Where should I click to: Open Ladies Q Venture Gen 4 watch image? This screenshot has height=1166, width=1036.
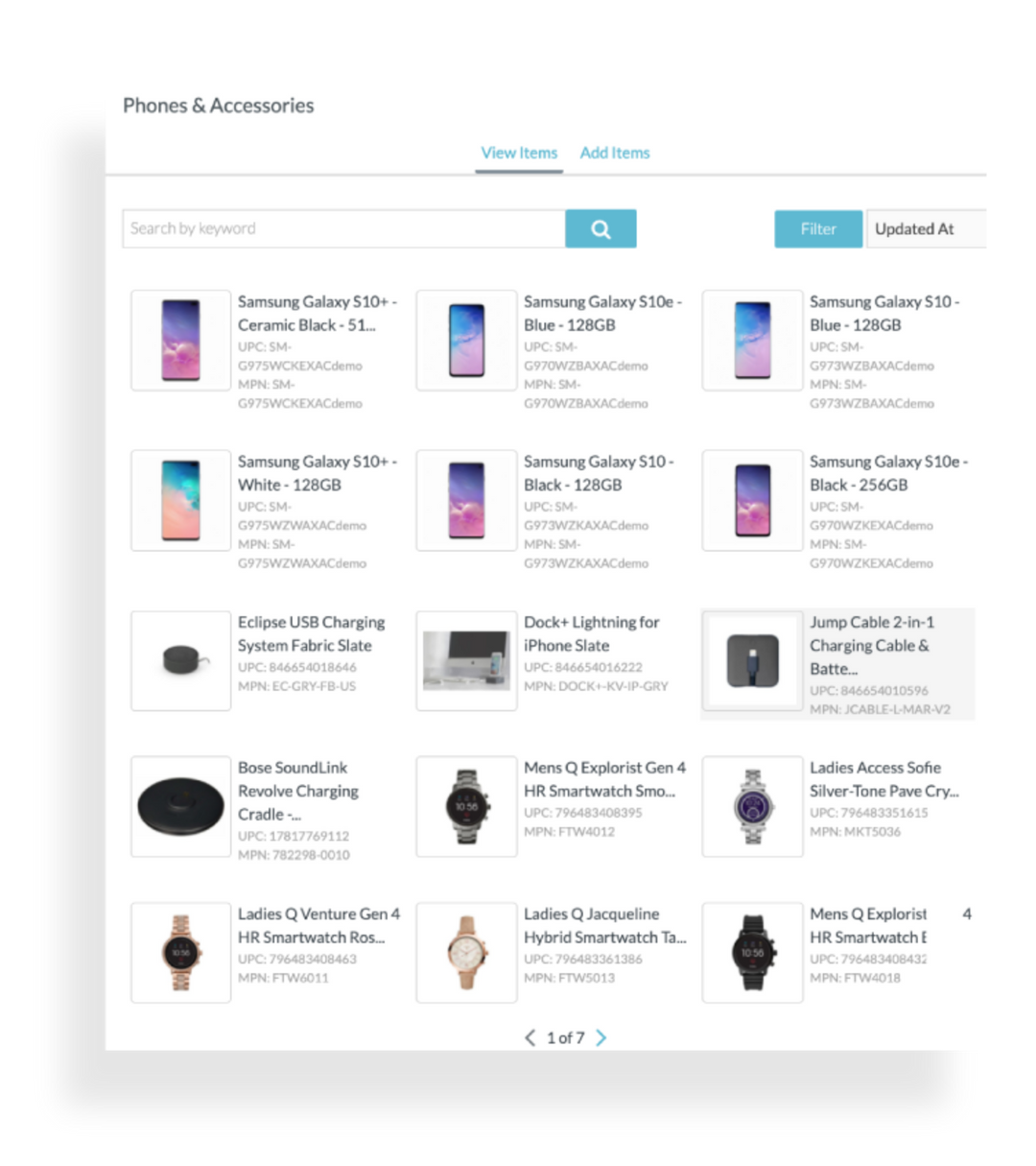(x=180, y=952)
